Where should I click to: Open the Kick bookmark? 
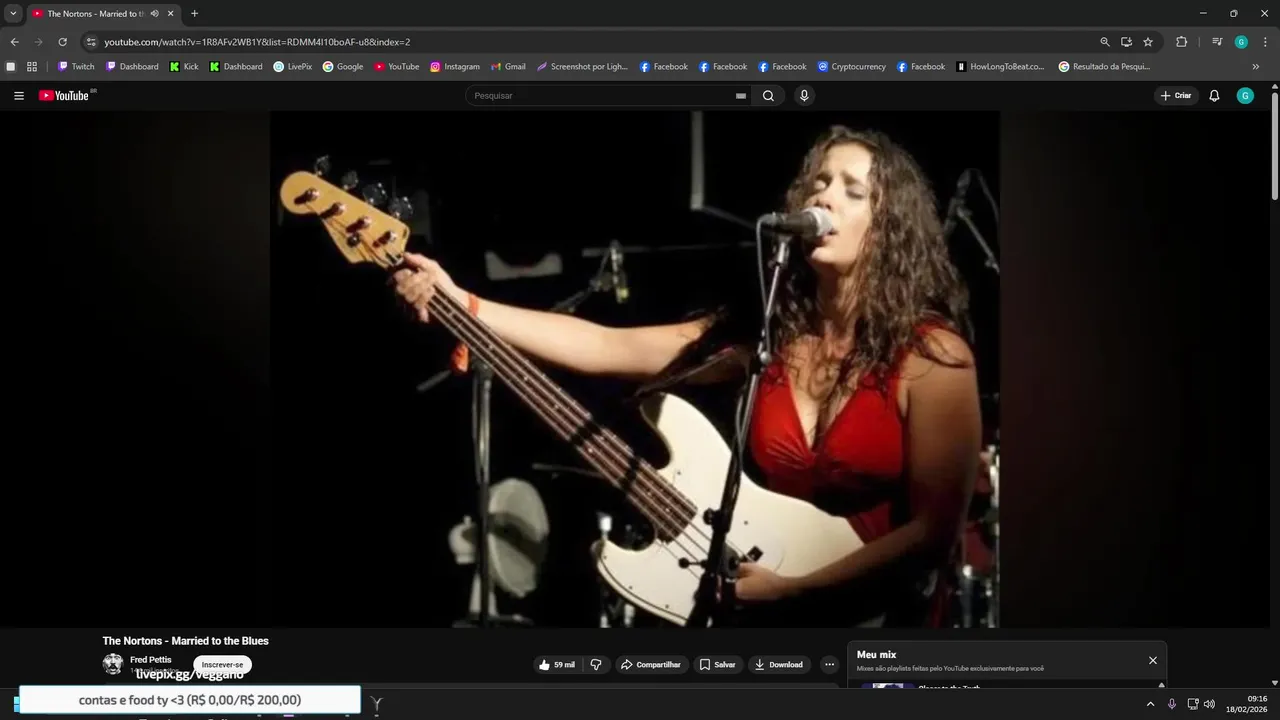[184, 67]
